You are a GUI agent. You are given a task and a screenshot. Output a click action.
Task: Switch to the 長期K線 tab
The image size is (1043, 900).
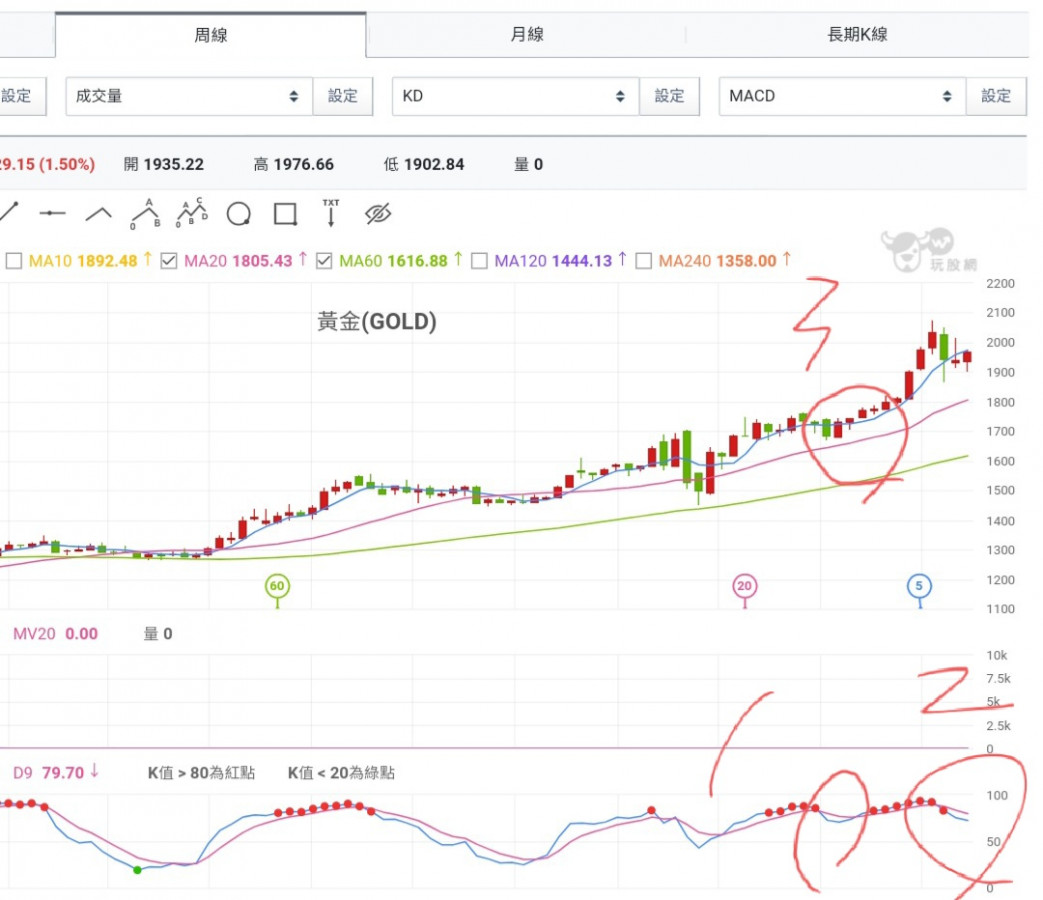(x=857, y=35)
